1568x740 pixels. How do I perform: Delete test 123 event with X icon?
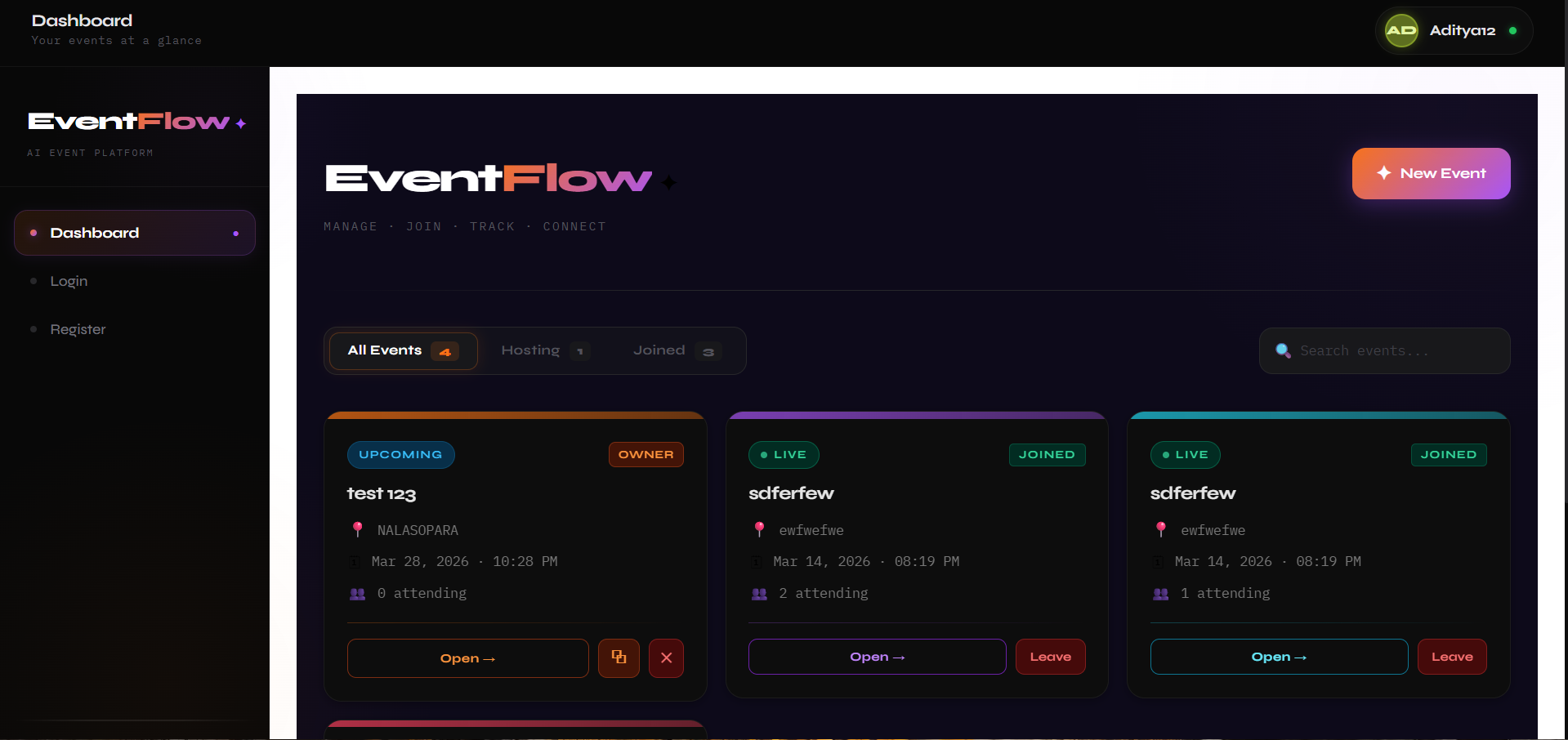point(666,658)
